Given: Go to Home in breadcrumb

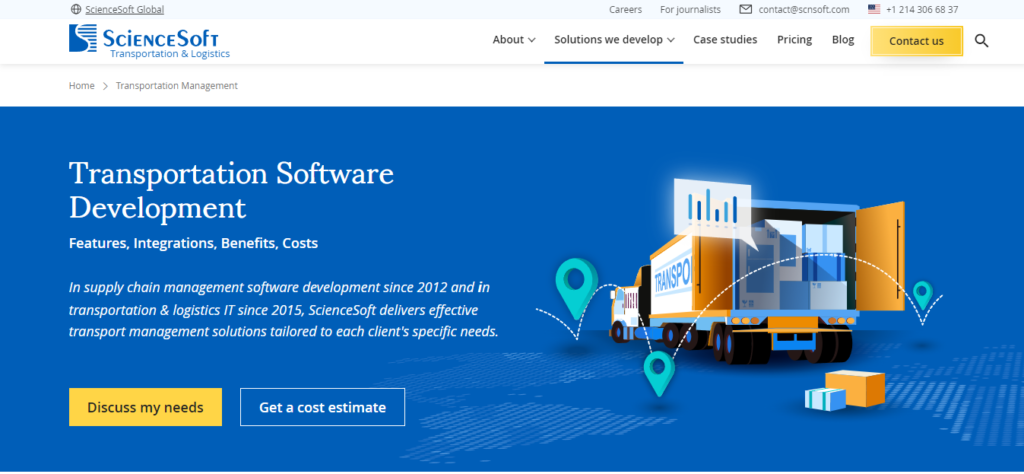Looking at the screenshot, I should (82, 86).
